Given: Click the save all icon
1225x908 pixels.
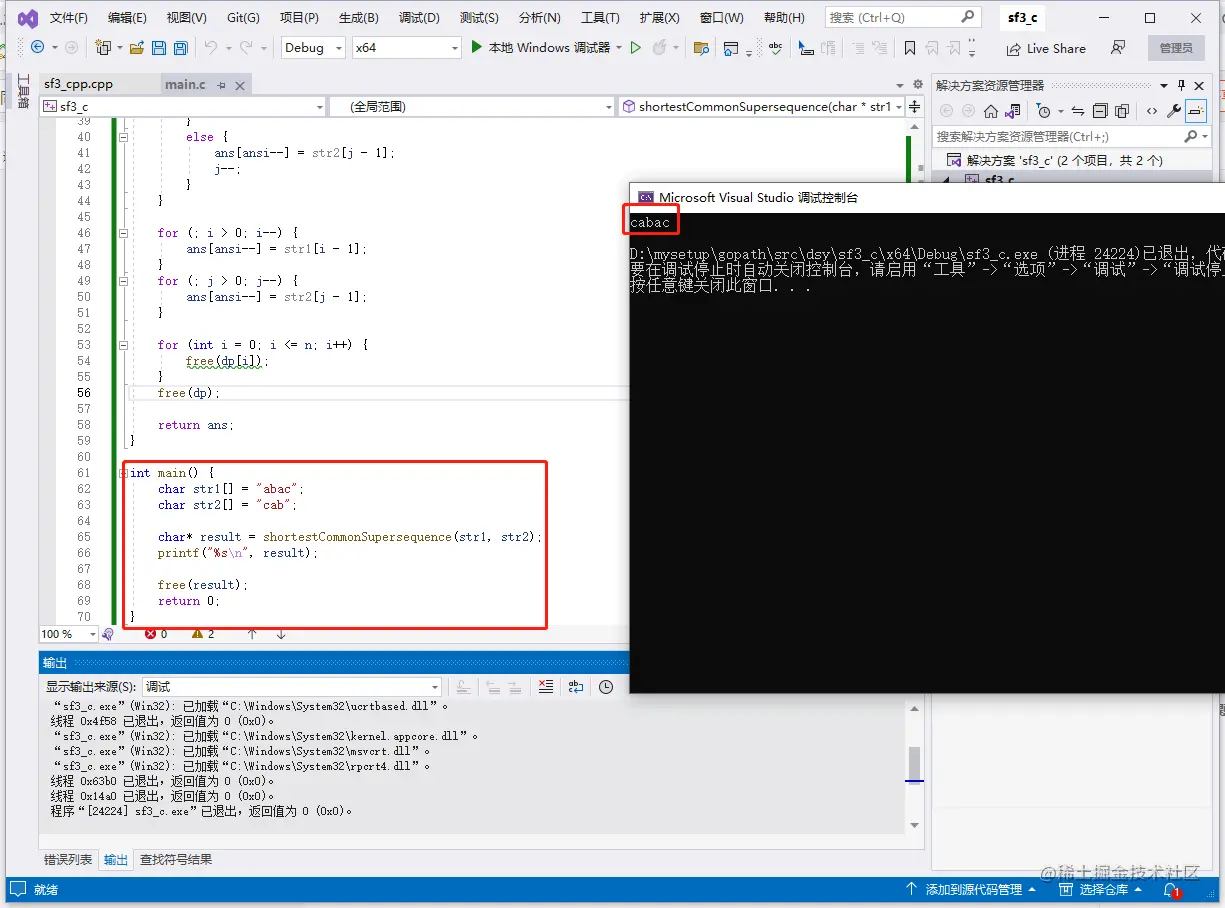Looking at the screenshot, I should pos(180,47).
